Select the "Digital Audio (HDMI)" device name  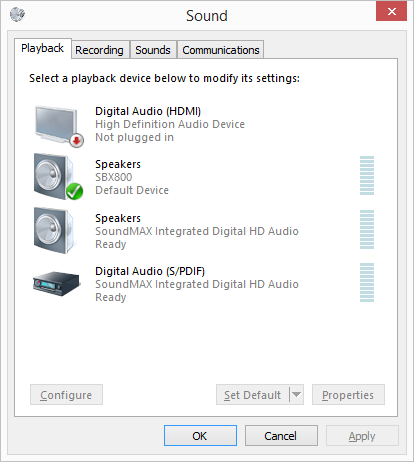148,111
